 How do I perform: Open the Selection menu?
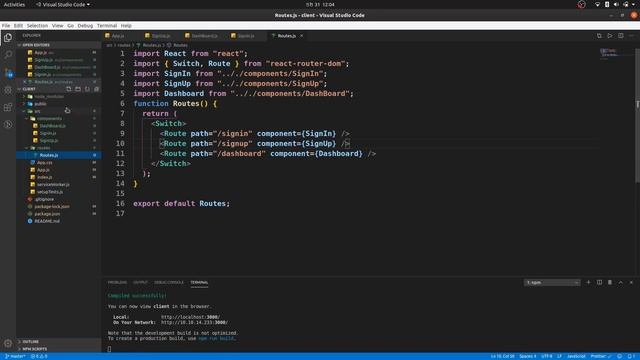pos(37,25)
